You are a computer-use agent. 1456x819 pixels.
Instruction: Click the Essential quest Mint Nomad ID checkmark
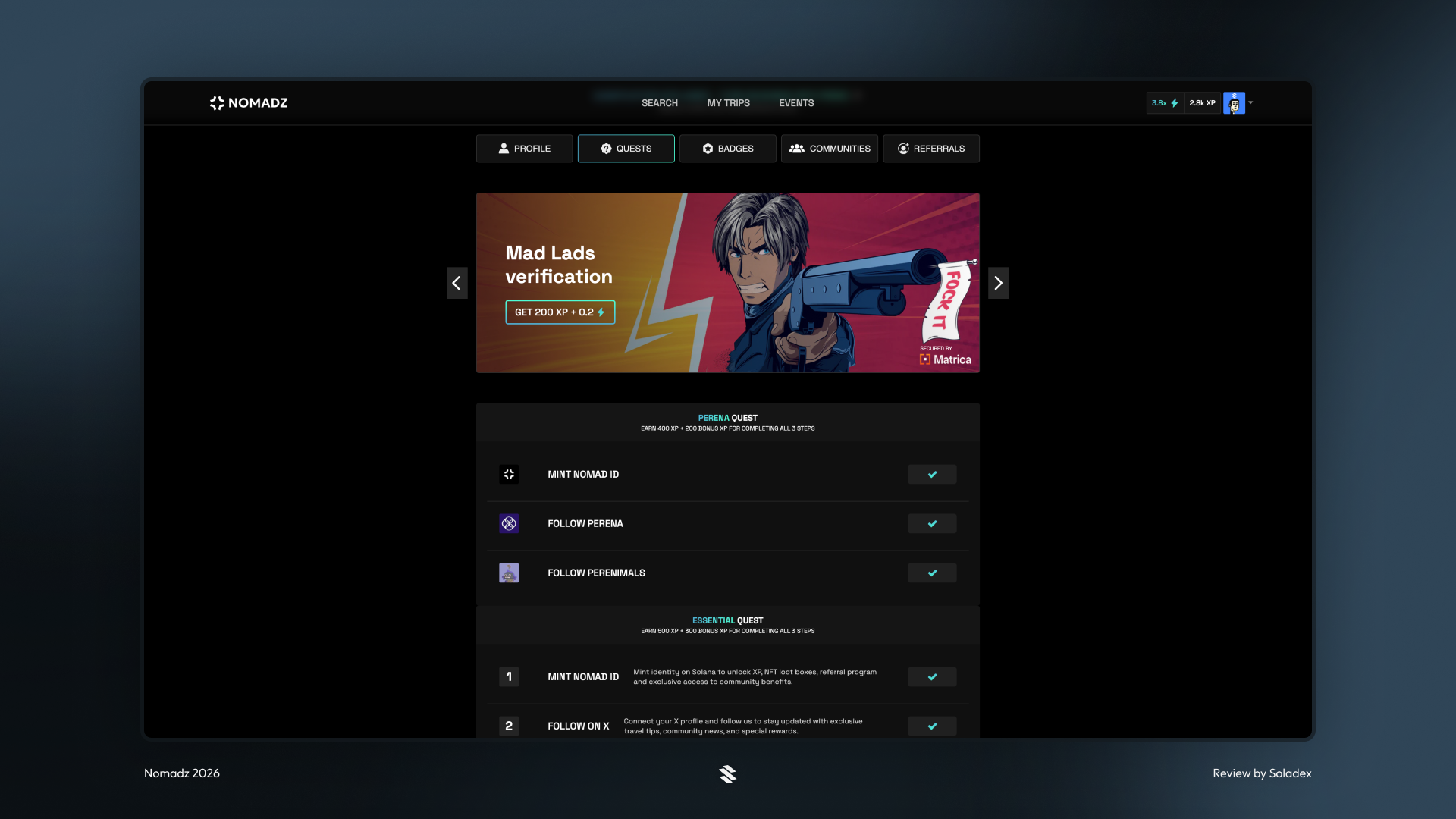[x=932, y=677]
